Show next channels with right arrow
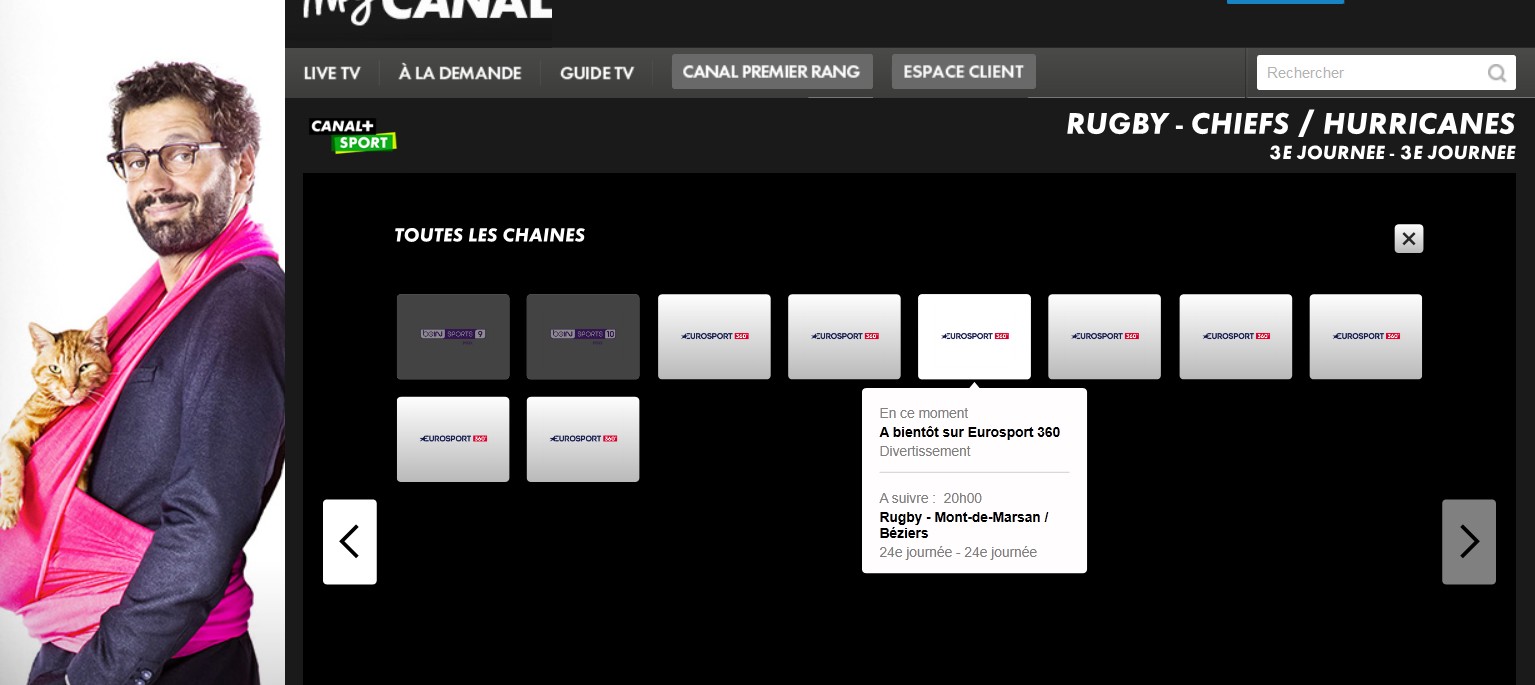 coord(1469,541)
